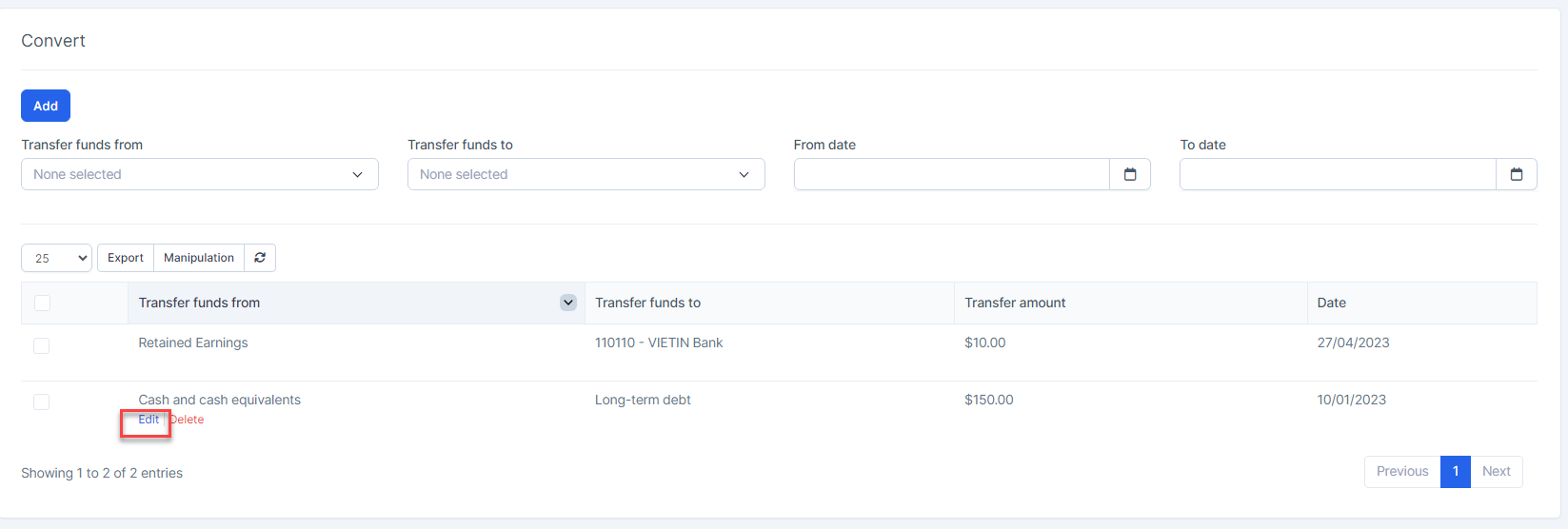Click the red Delete link
1568x529 pixels.
188,420
